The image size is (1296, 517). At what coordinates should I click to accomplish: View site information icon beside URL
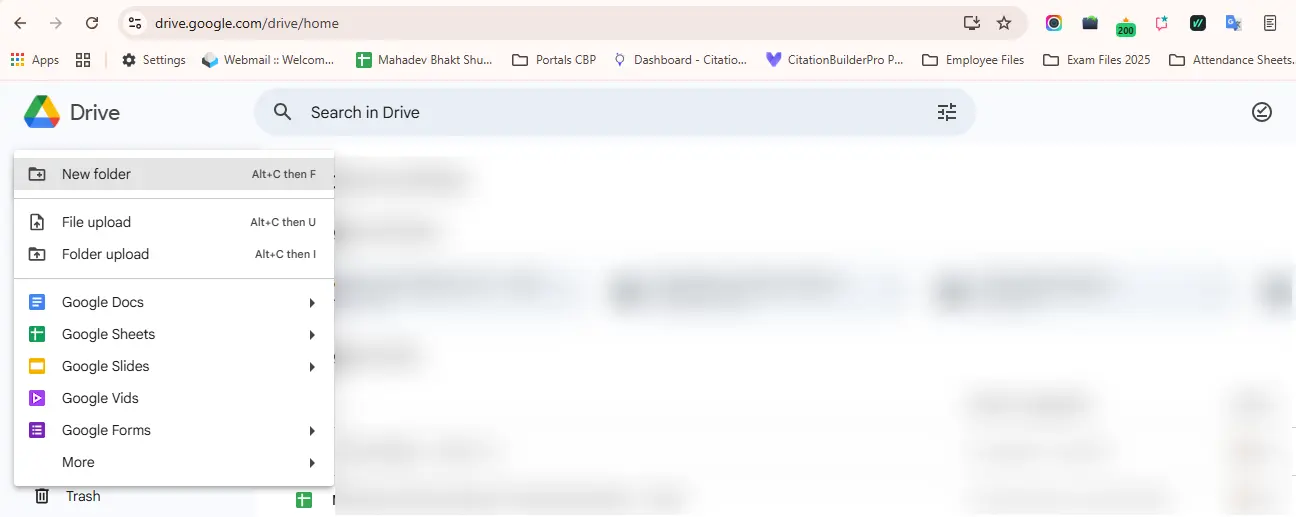click(x=136, y=23)
